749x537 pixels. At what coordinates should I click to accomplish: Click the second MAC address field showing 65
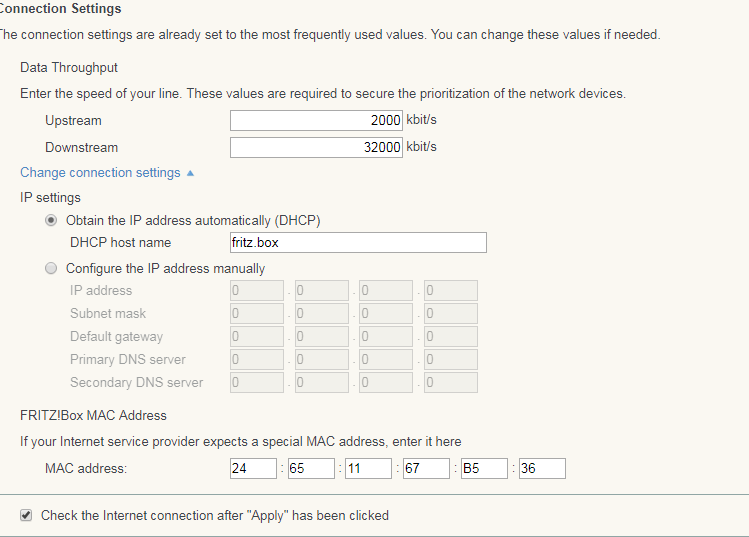point(310,468)
